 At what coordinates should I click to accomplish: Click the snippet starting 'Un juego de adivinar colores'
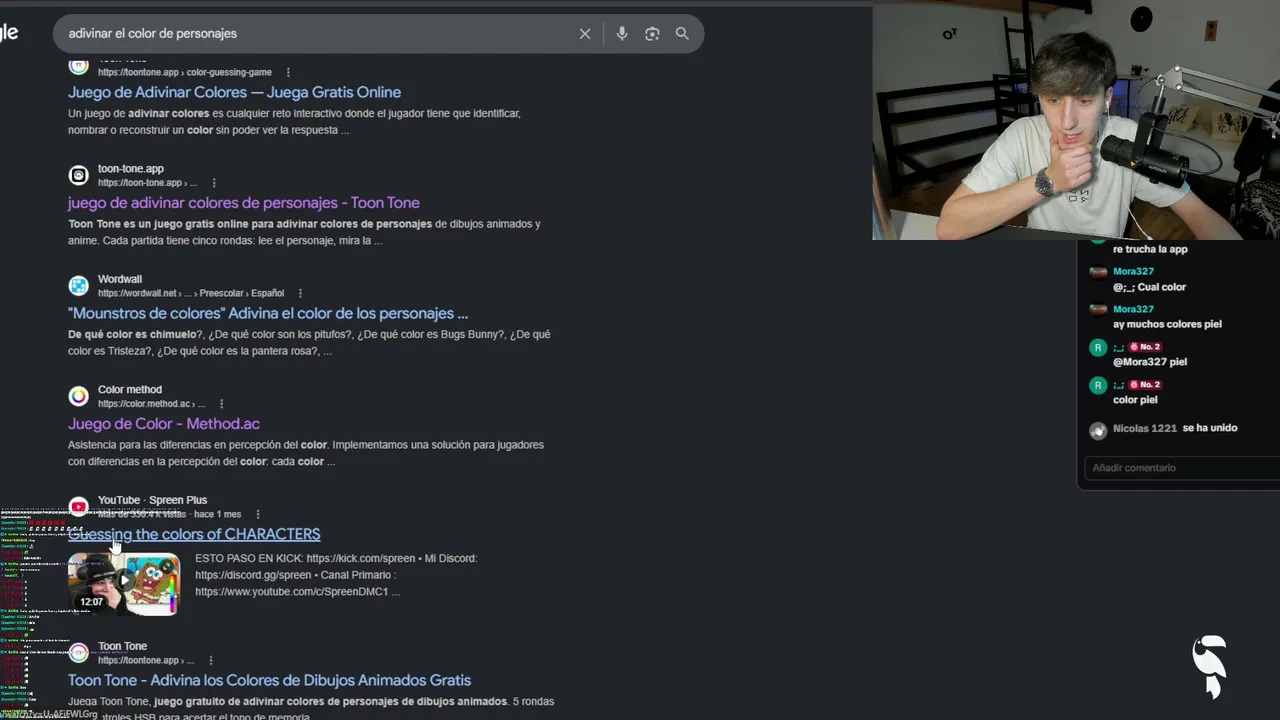point(294,122)
